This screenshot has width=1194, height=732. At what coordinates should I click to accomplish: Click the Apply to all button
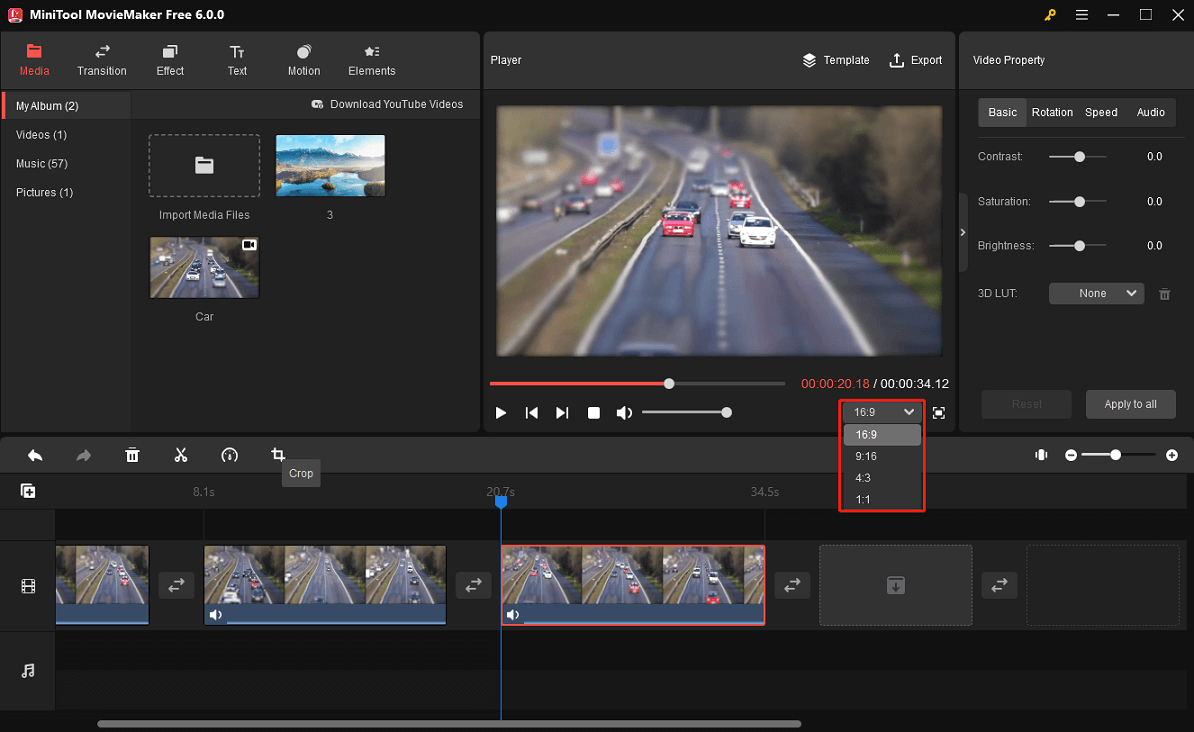(1130, 404)
